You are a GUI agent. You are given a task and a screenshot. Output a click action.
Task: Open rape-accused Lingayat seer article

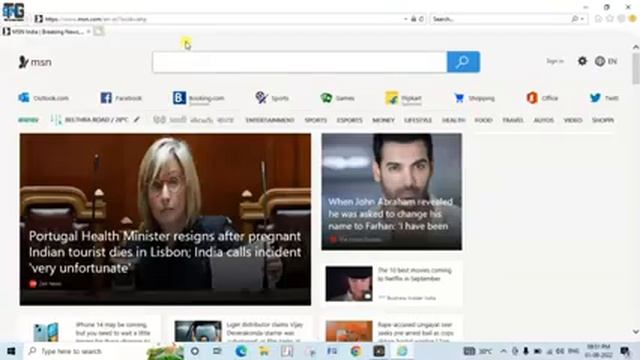[416, 333]
